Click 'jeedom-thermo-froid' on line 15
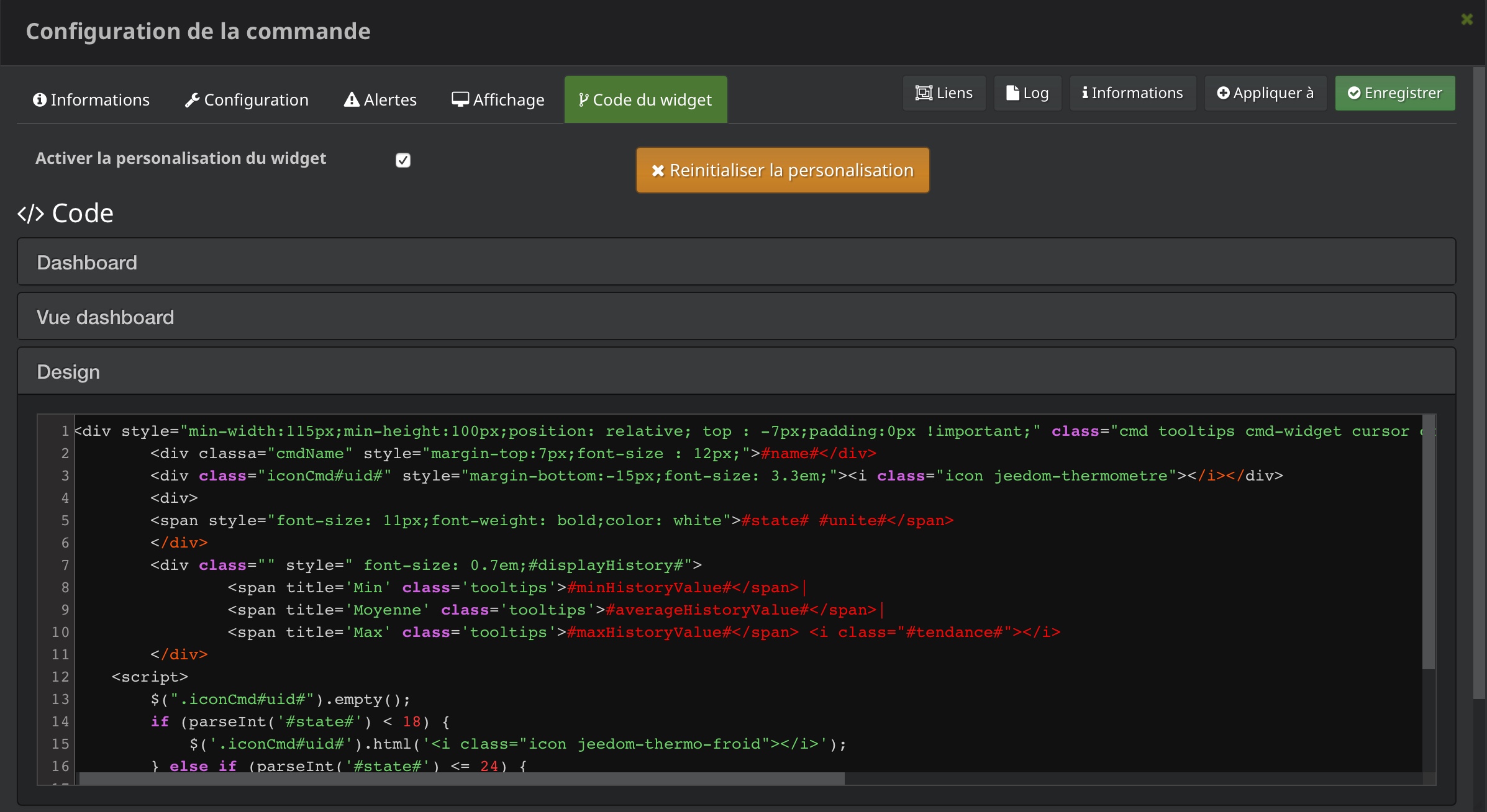 (x=669, y=744)
